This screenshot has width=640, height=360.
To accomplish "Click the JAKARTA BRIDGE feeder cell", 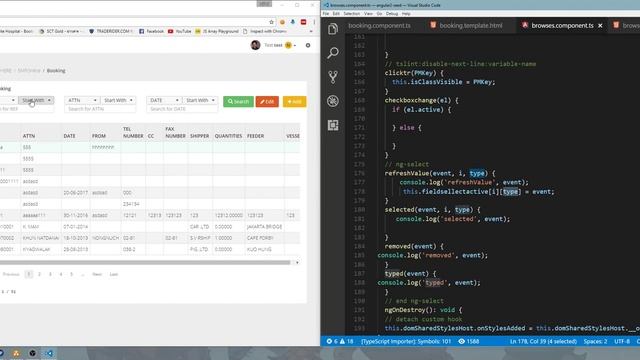I will coord(264,227).
